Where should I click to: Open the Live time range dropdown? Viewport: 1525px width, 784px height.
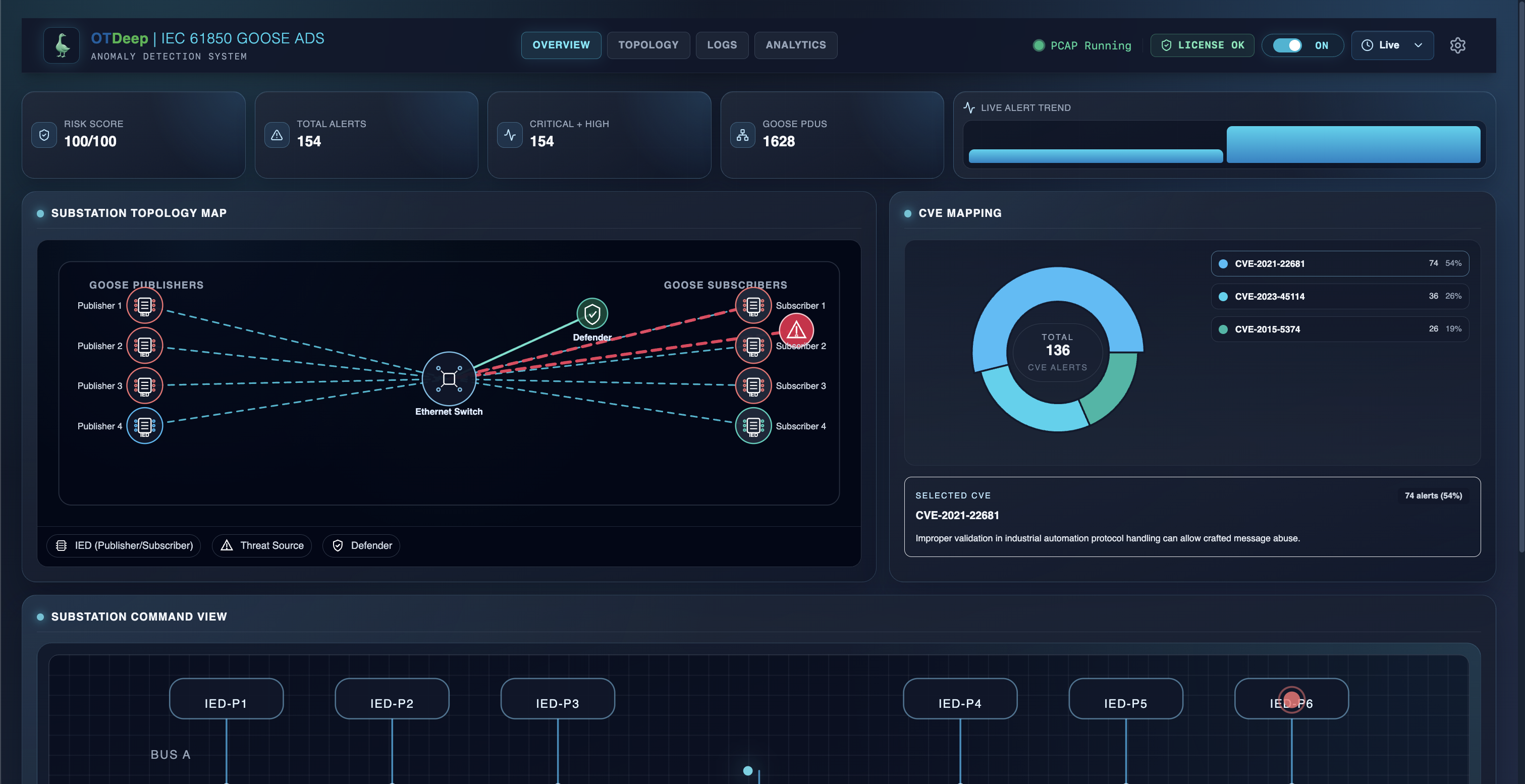pos(1392,45)
